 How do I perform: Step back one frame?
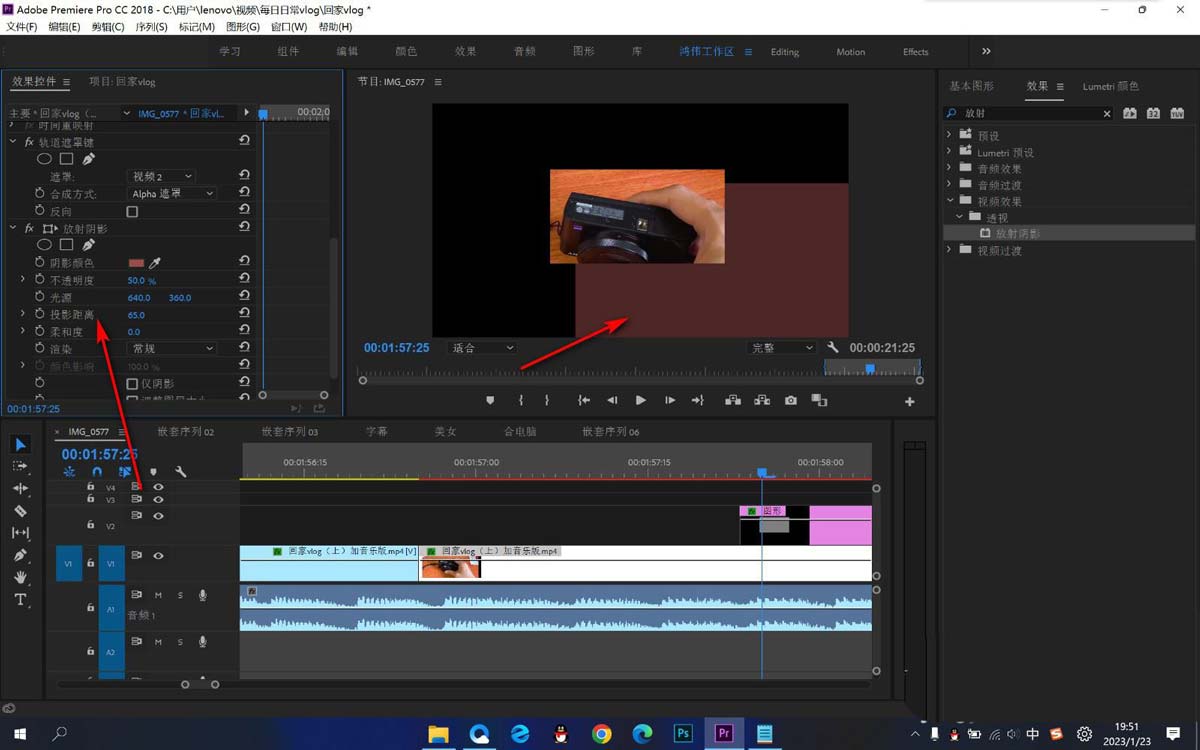coord(612,400)
